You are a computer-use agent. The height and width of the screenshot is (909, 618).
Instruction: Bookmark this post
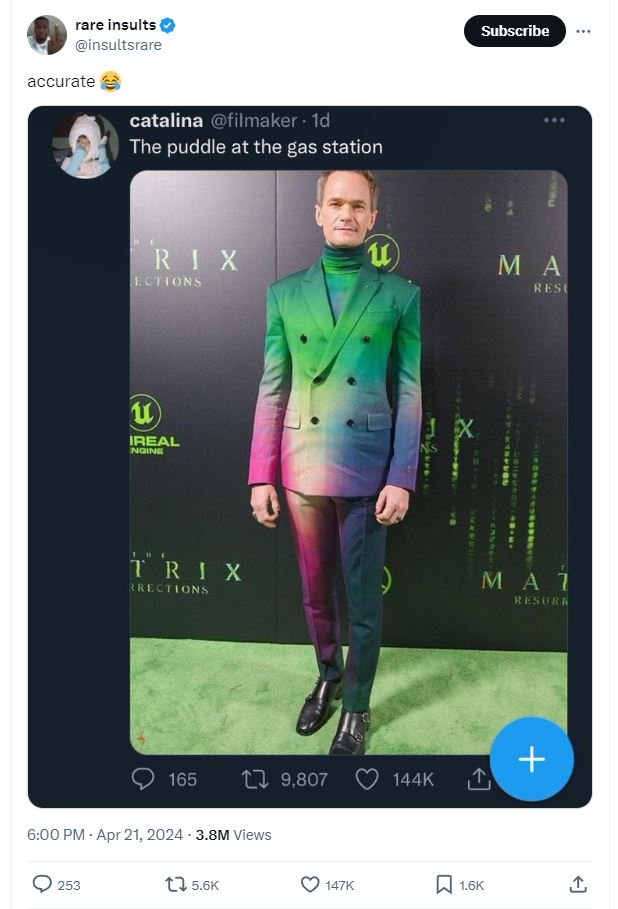(444, 884)
